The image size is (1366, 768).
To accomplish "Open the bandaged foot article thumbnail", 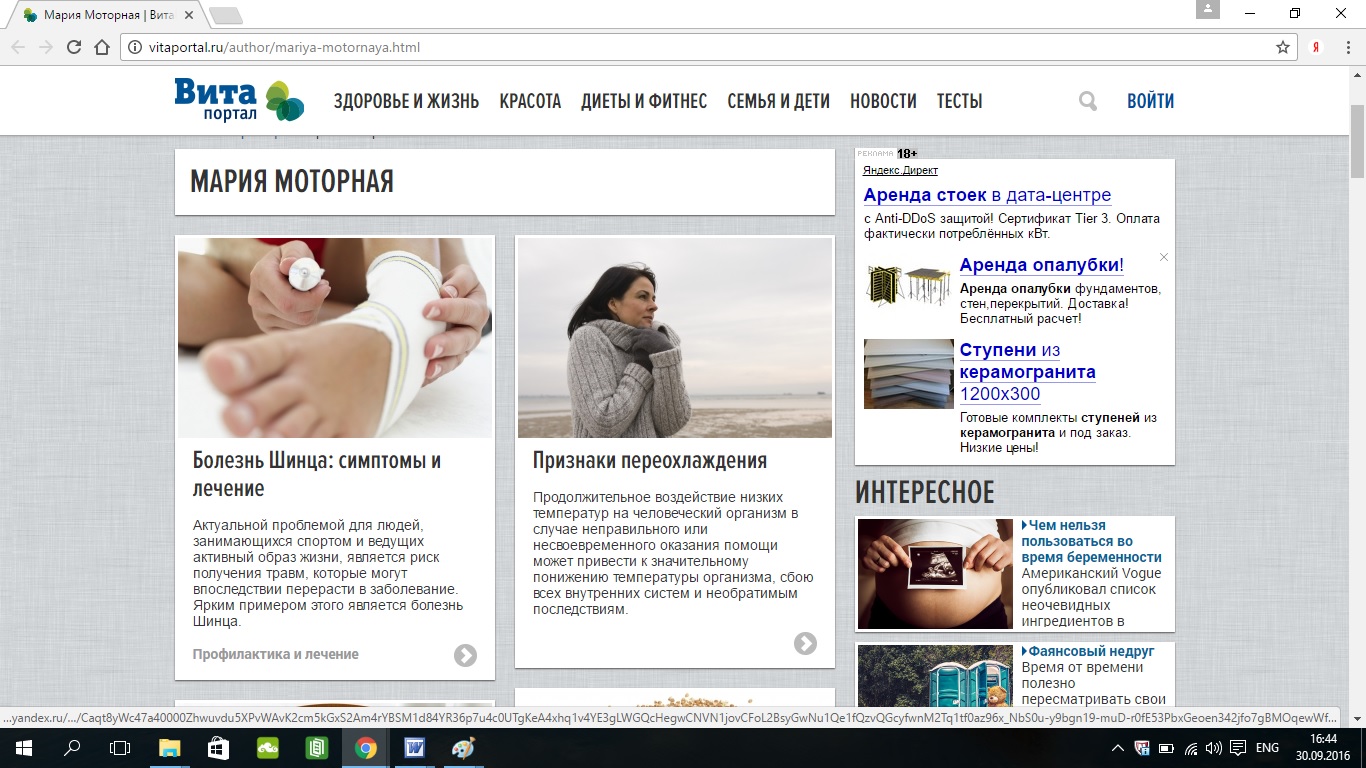I will point(335,338).
